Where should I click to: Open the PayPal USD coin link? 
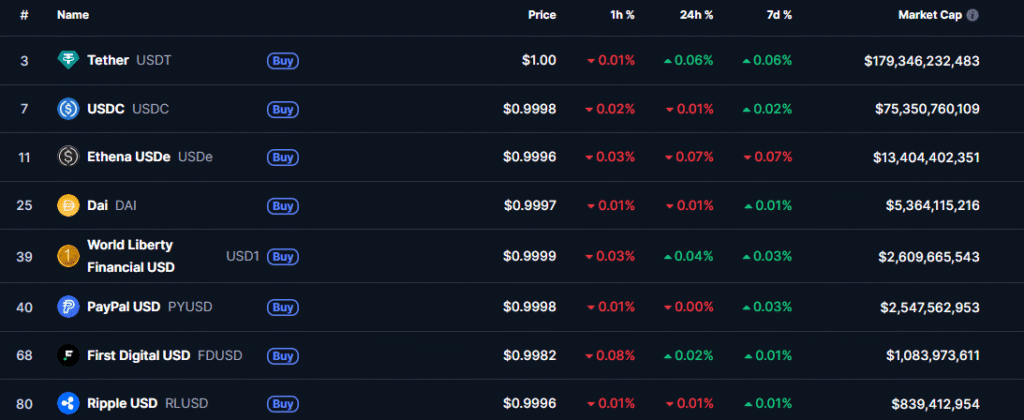pyautogui.click(x=124, y=307)
